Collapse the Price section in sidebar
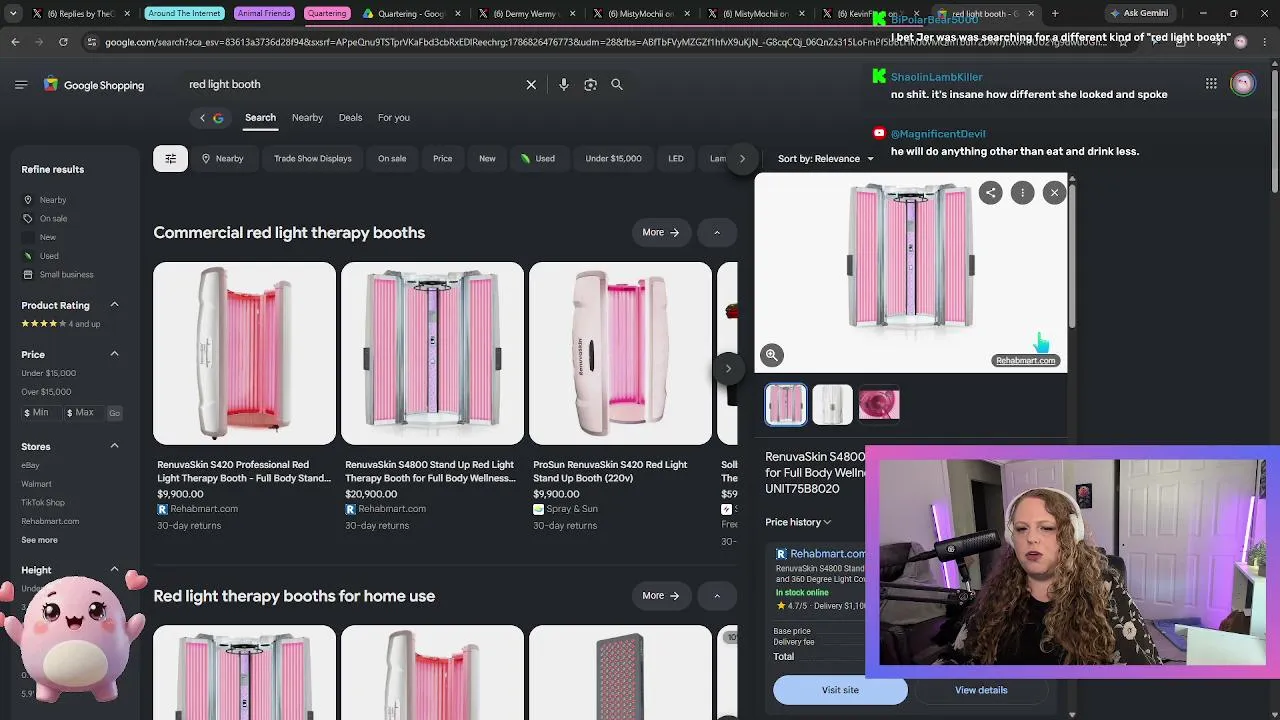 click(x=114, y=354)
